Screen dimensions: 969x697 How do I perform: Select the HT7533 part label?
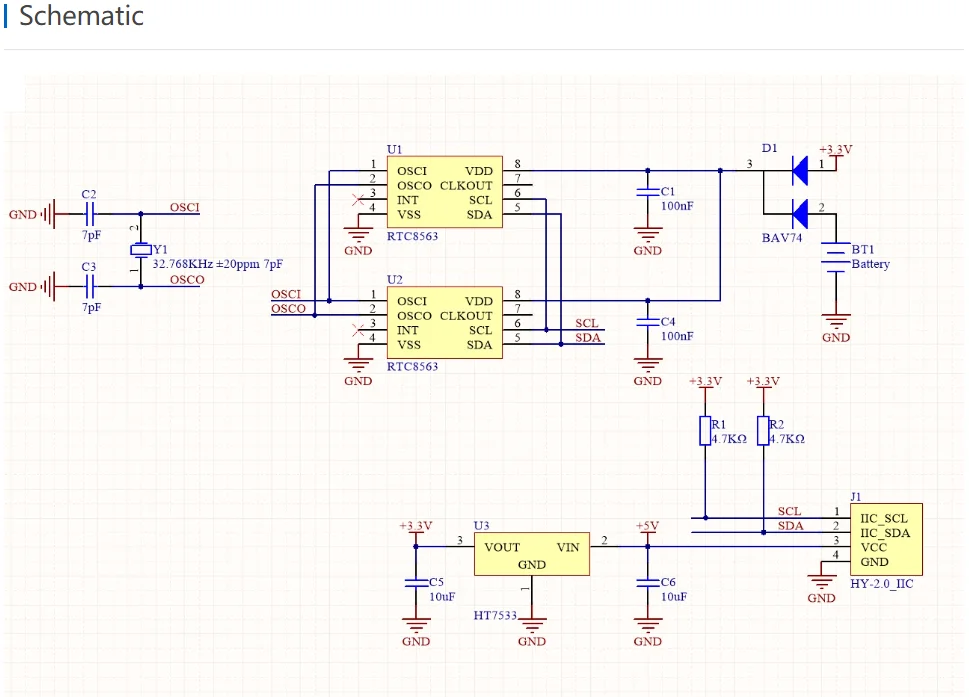click(x=495, y=615)
